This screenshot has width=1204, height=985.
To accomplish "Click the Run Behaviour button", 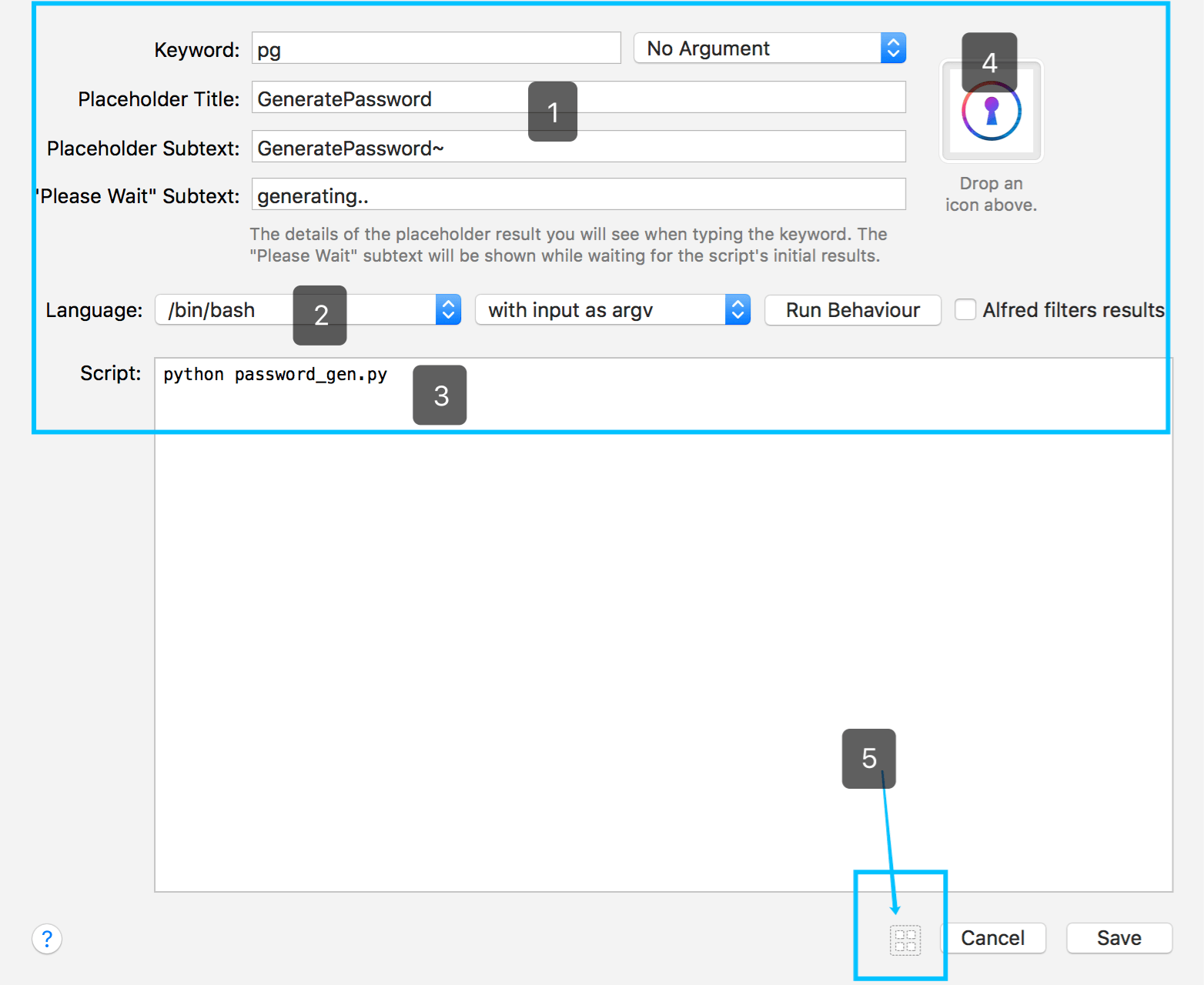I will pyautogui.click(x=853, y=310).
